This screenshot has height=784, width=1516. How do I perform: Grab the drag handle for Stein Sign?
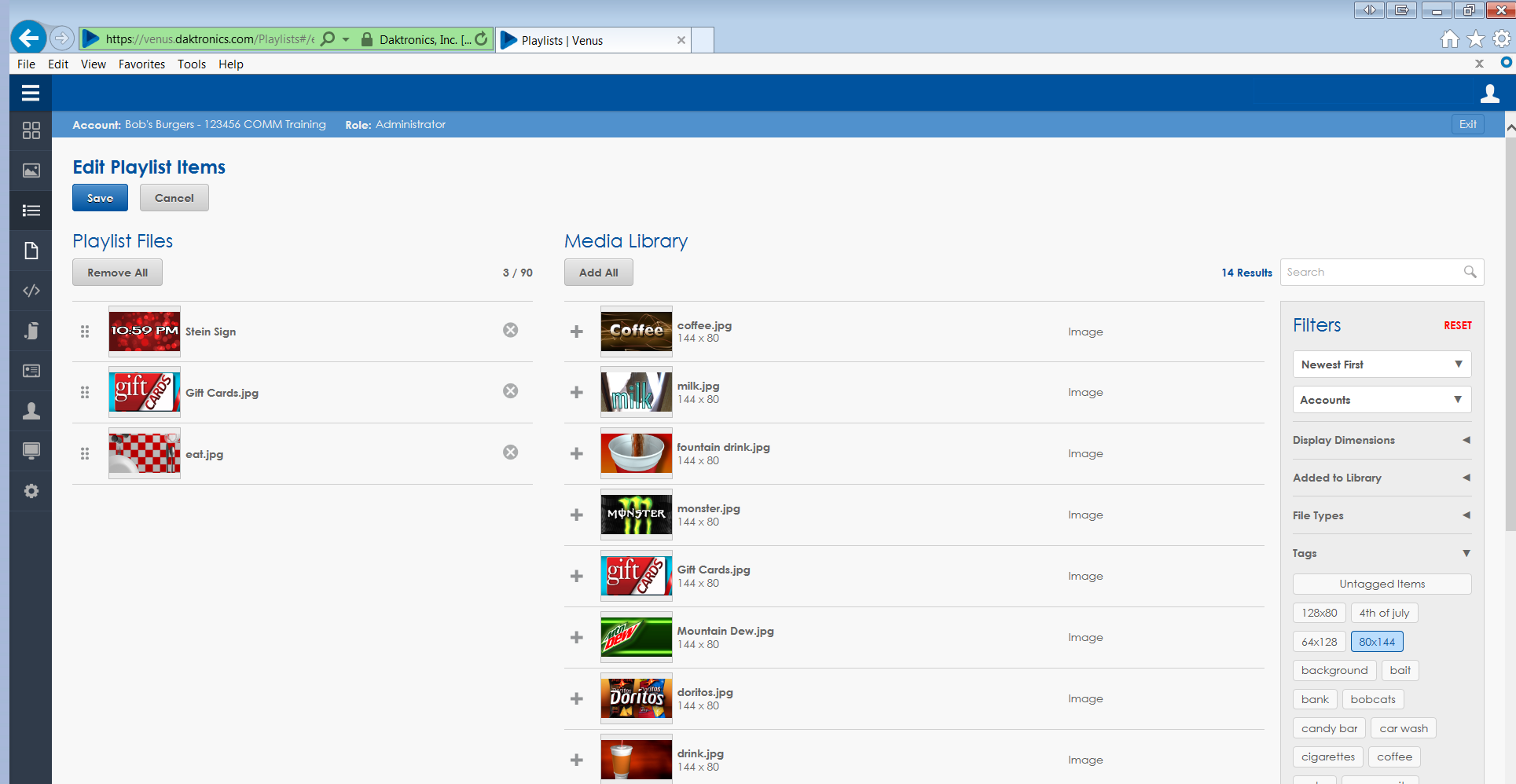(x=85, y=332)
